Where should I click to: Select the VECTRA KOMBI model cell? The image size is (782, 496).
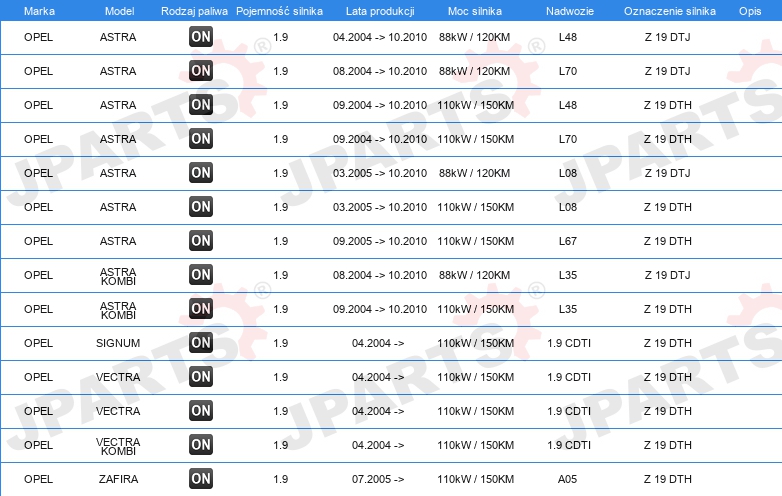[118, 446]
